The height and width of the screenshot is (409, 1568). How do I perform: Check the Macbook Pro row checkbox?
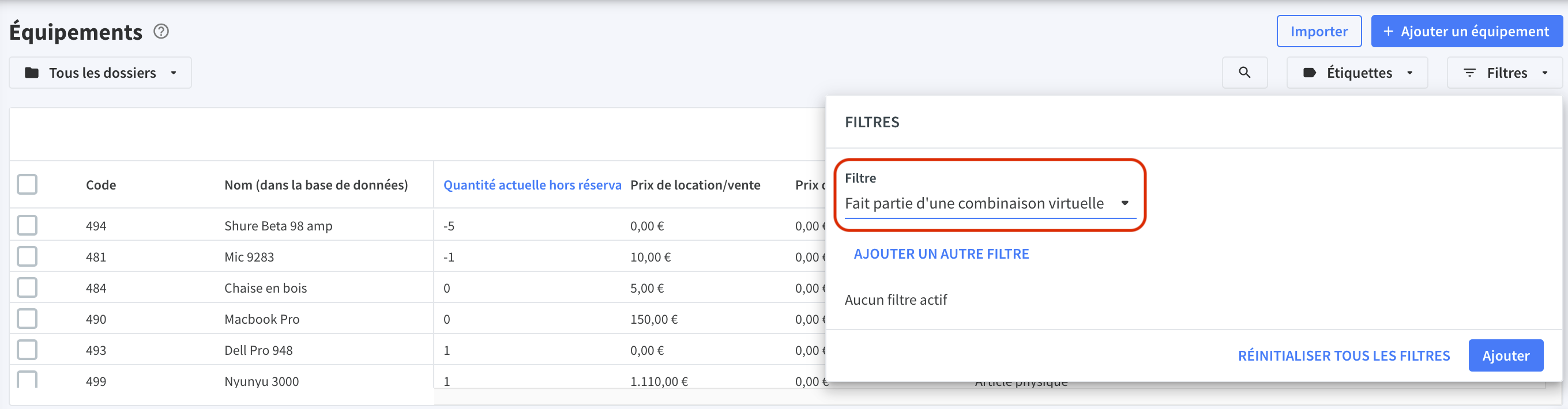pyautogui.click(x=27, y=318)
